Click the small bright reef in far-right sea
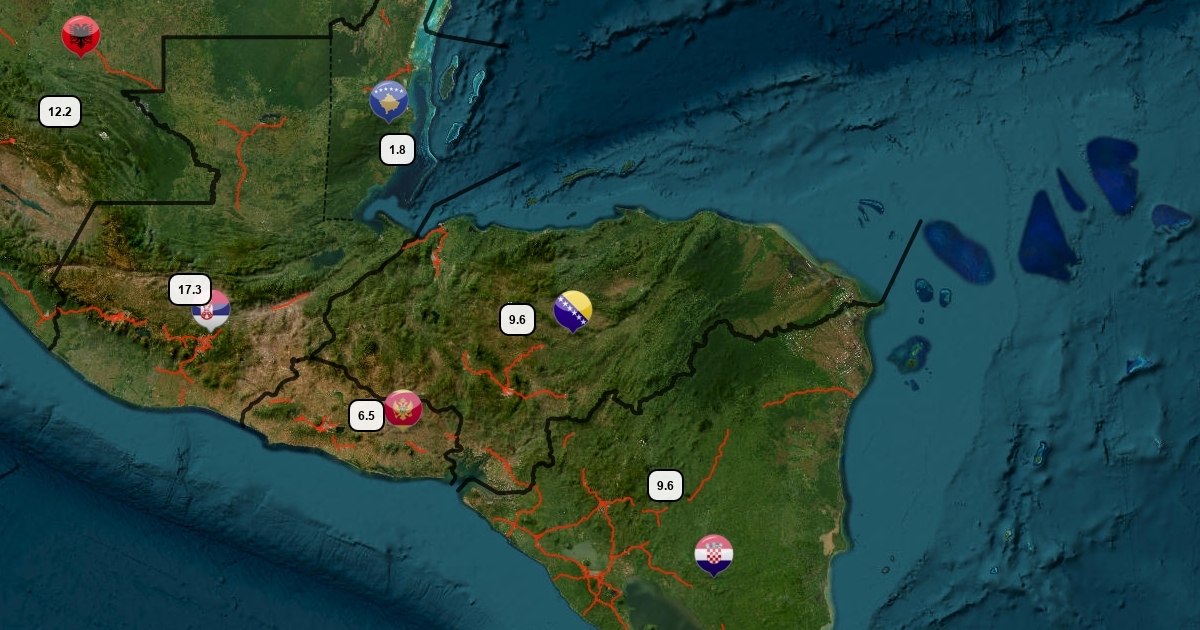The height and width of the screenshot is (630, 1200). (1140, 367)
